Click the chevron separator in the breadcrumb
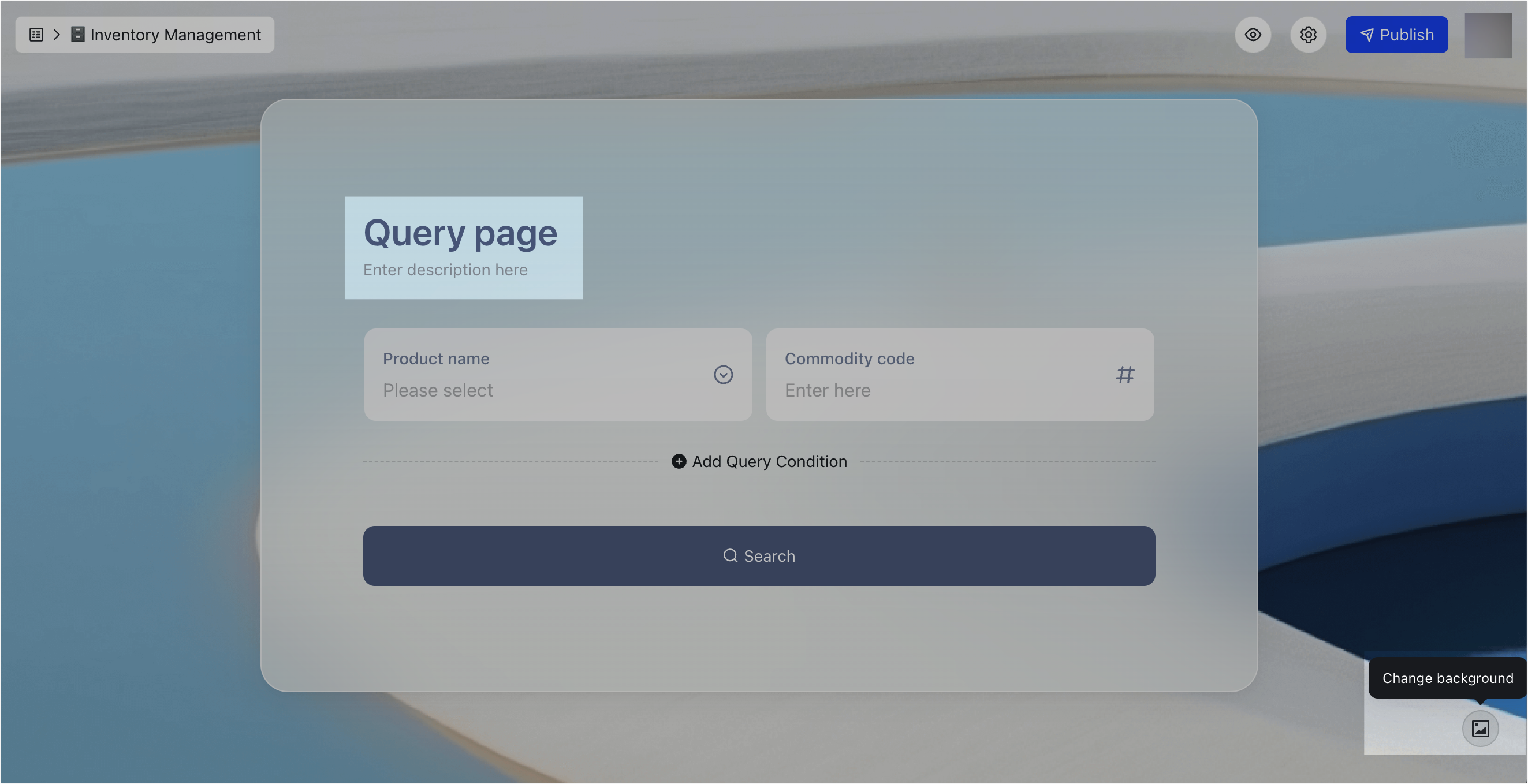This screenshot has width=1528, height=784. [x=57, y=35]
